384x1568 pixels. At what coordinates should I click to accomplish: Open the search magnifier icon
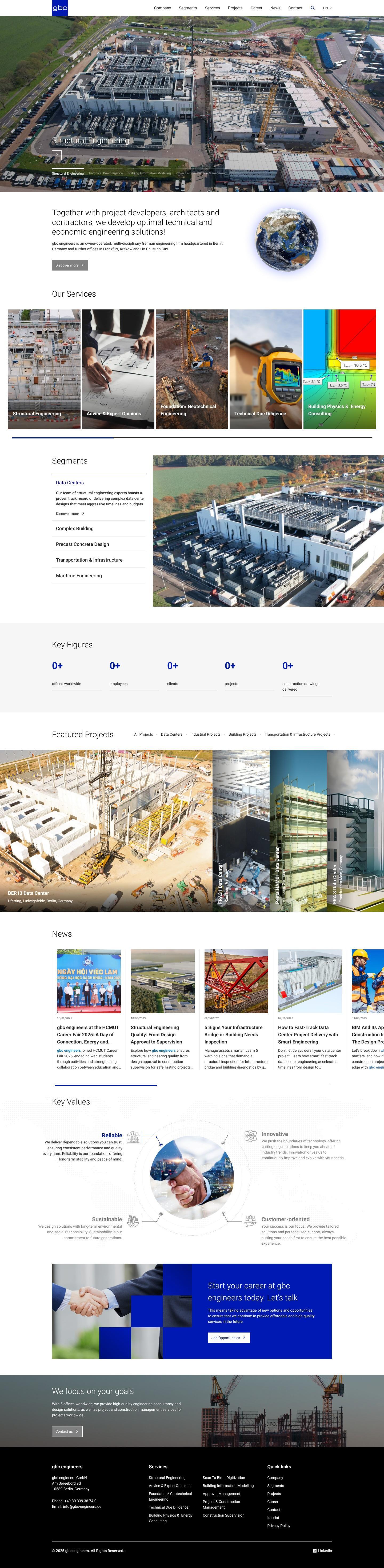[313, 8]
